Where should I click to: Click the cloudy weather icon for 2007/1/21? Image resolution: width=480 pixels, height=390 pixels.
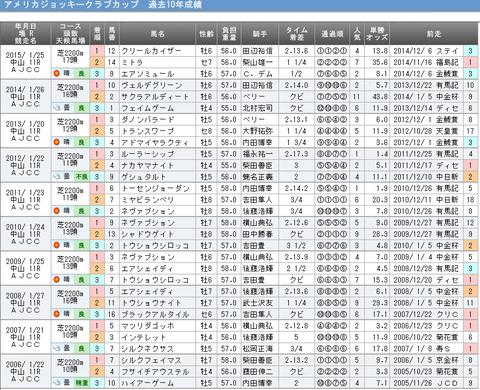(57, 348)
